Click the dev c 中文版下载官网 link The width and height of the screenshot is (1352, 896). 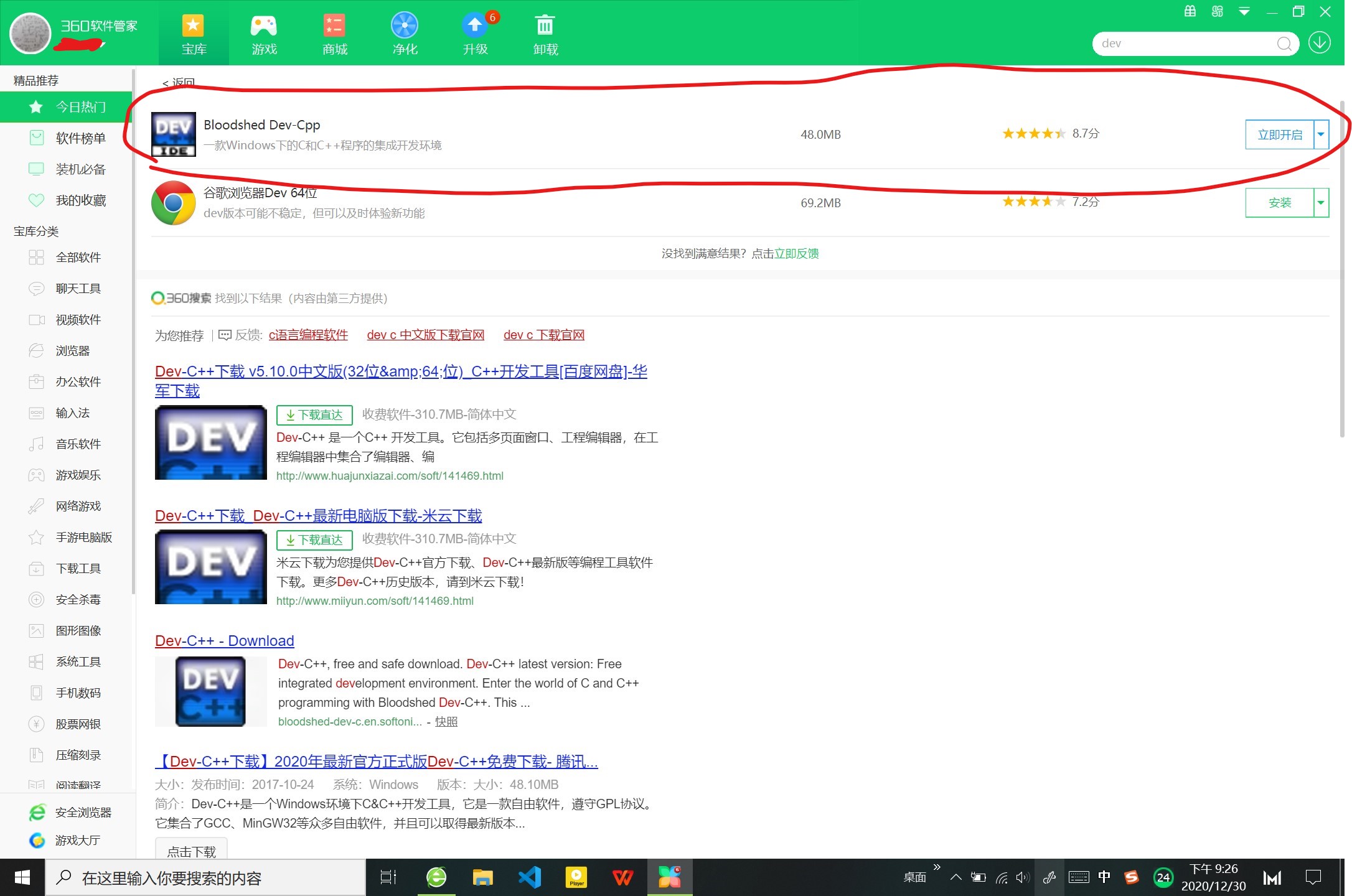pyautogui.click(x=425, y=335)
